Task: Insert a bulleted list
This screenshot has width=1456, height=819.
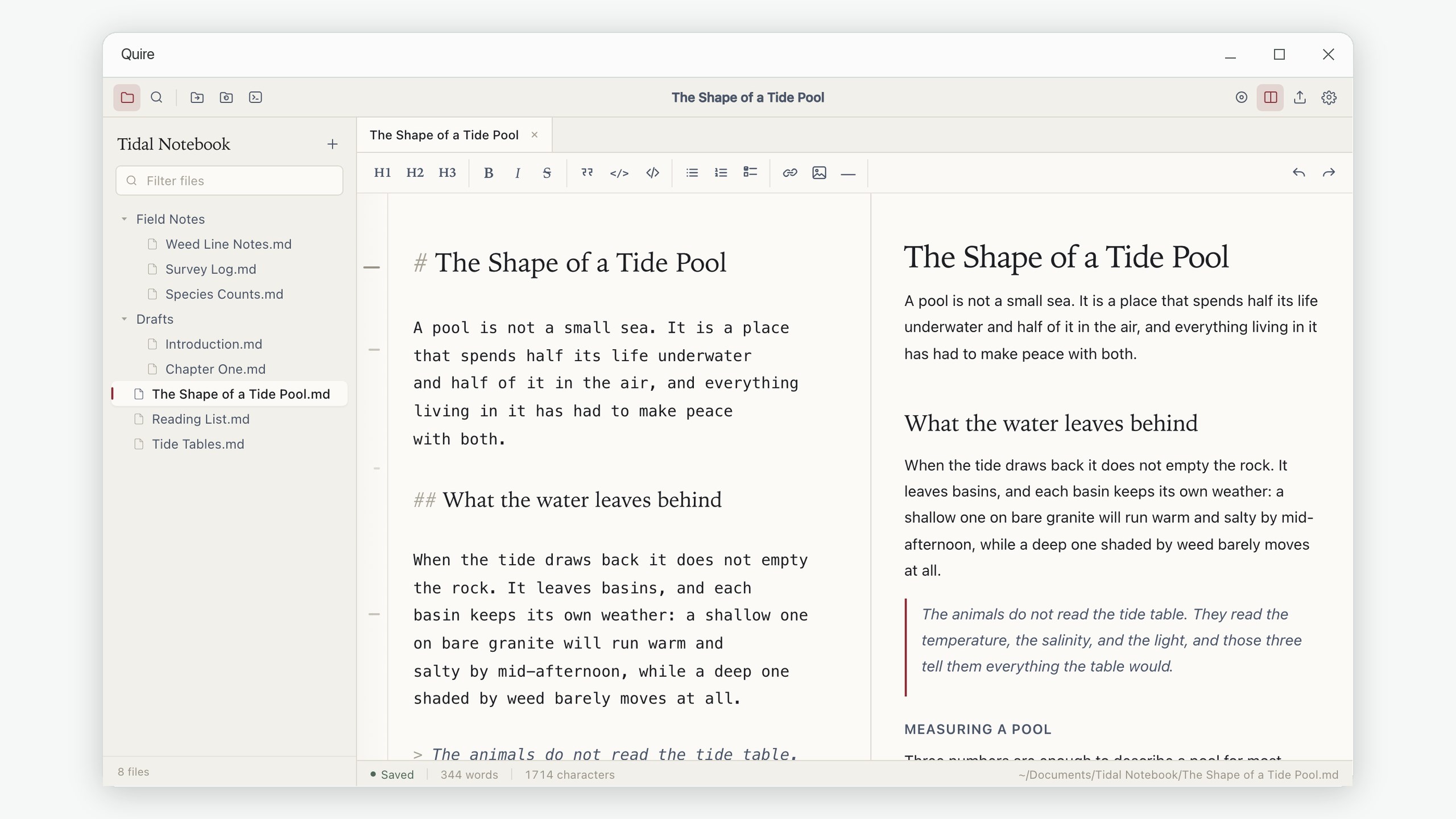Action: click(x=692, y=173)
